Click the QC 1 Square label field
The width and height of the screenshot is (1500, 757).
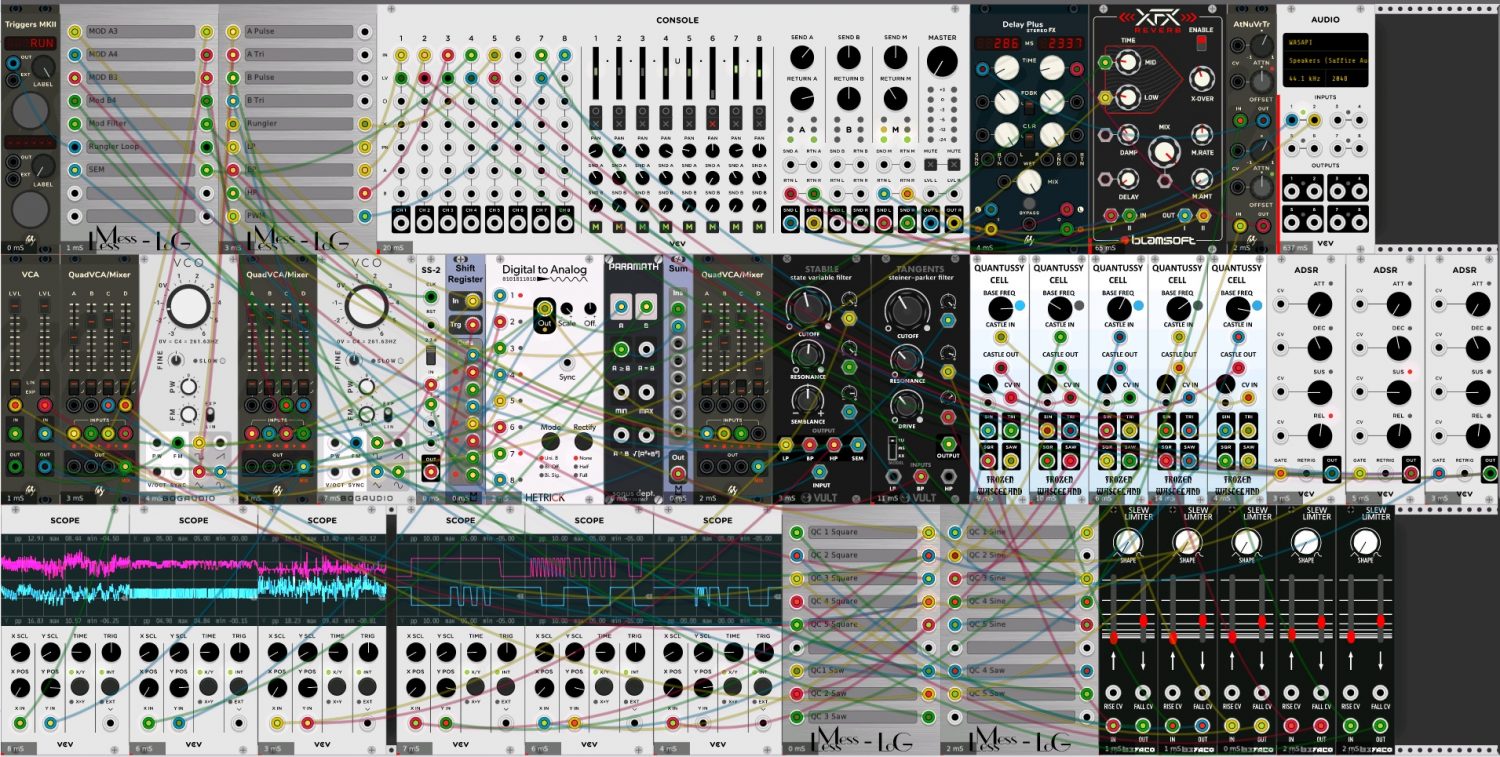[862, 532]
